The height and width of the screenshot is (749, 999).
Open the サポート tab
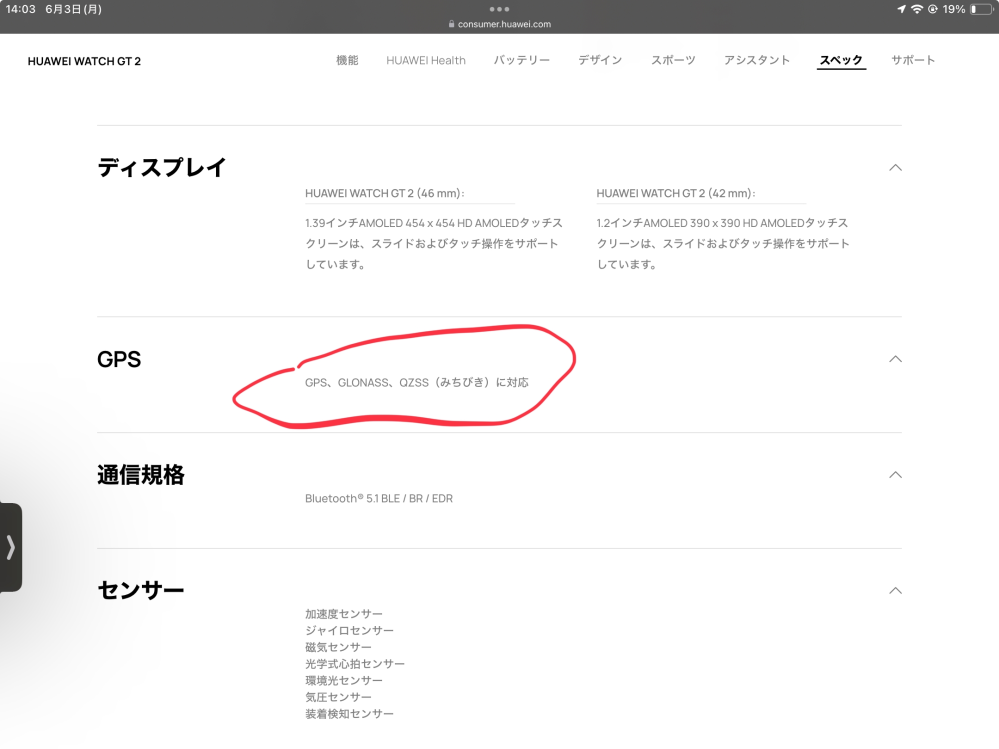[913, 61]
